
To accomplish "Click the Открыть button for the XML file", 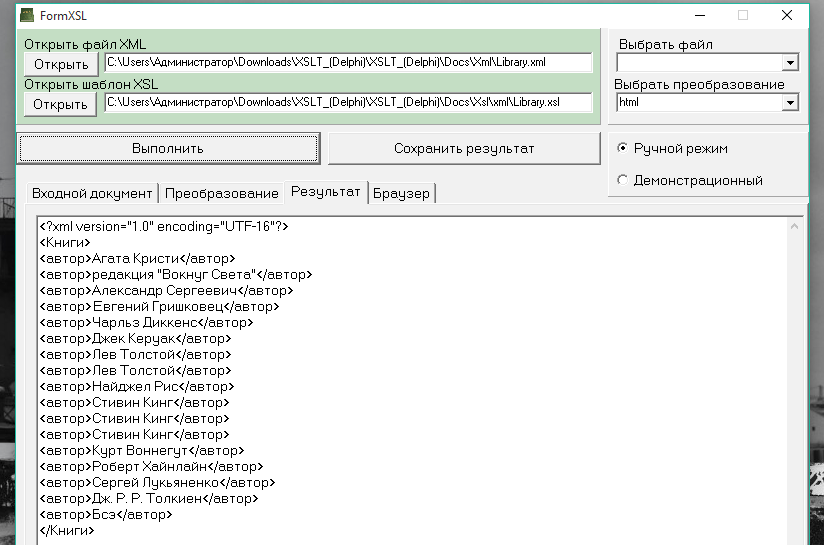I will tap(61, 64).
